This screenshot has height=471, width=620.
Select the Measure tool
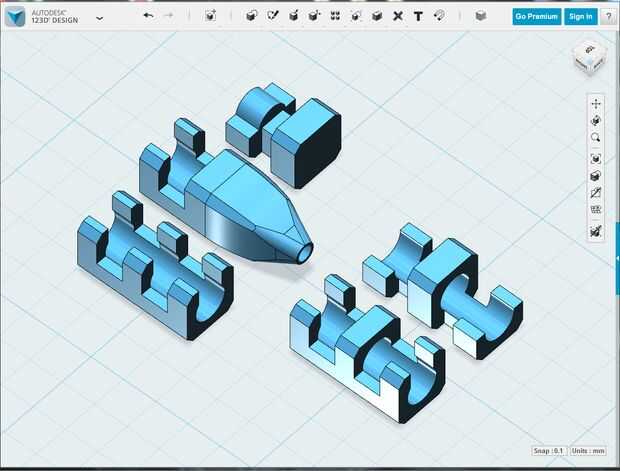pyautogui.click(x=398, y=16)
